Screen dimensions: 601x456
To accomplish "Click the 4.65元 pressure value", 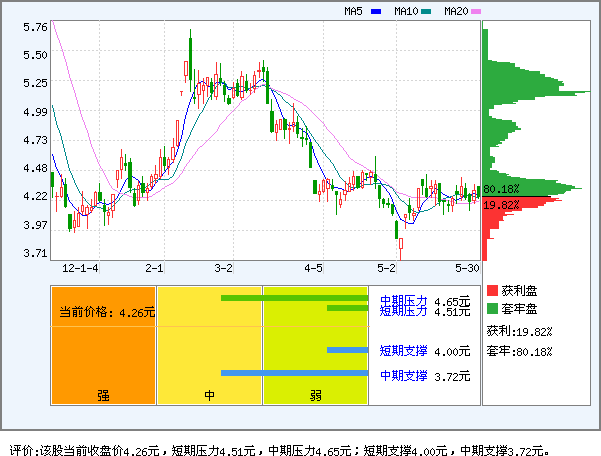I will tap(452, 301).
